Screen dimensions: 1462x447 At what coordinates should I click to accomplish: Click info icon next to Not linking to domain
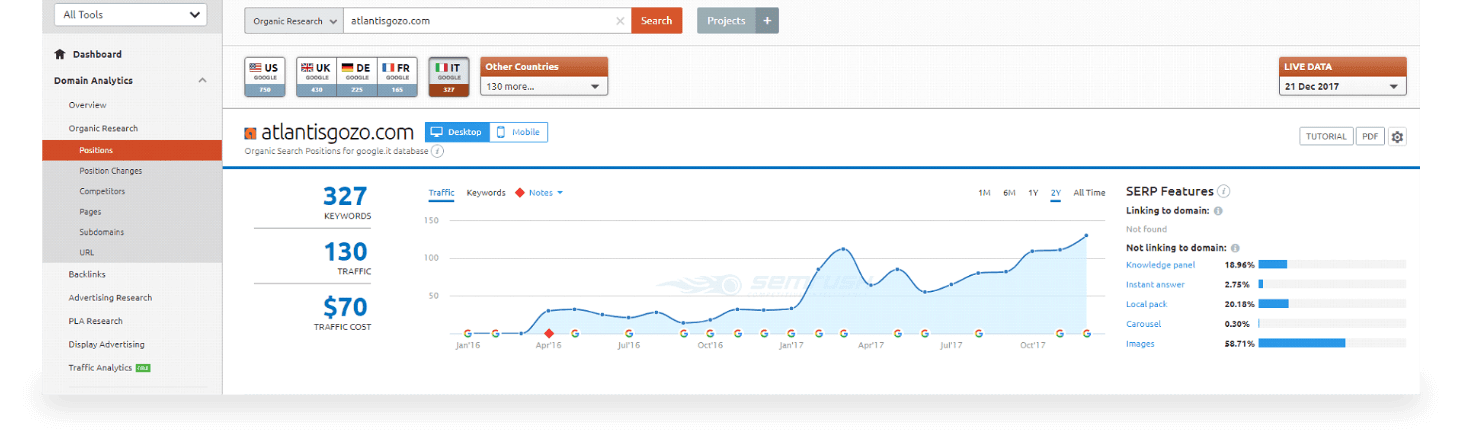[x=1236, y=248]
